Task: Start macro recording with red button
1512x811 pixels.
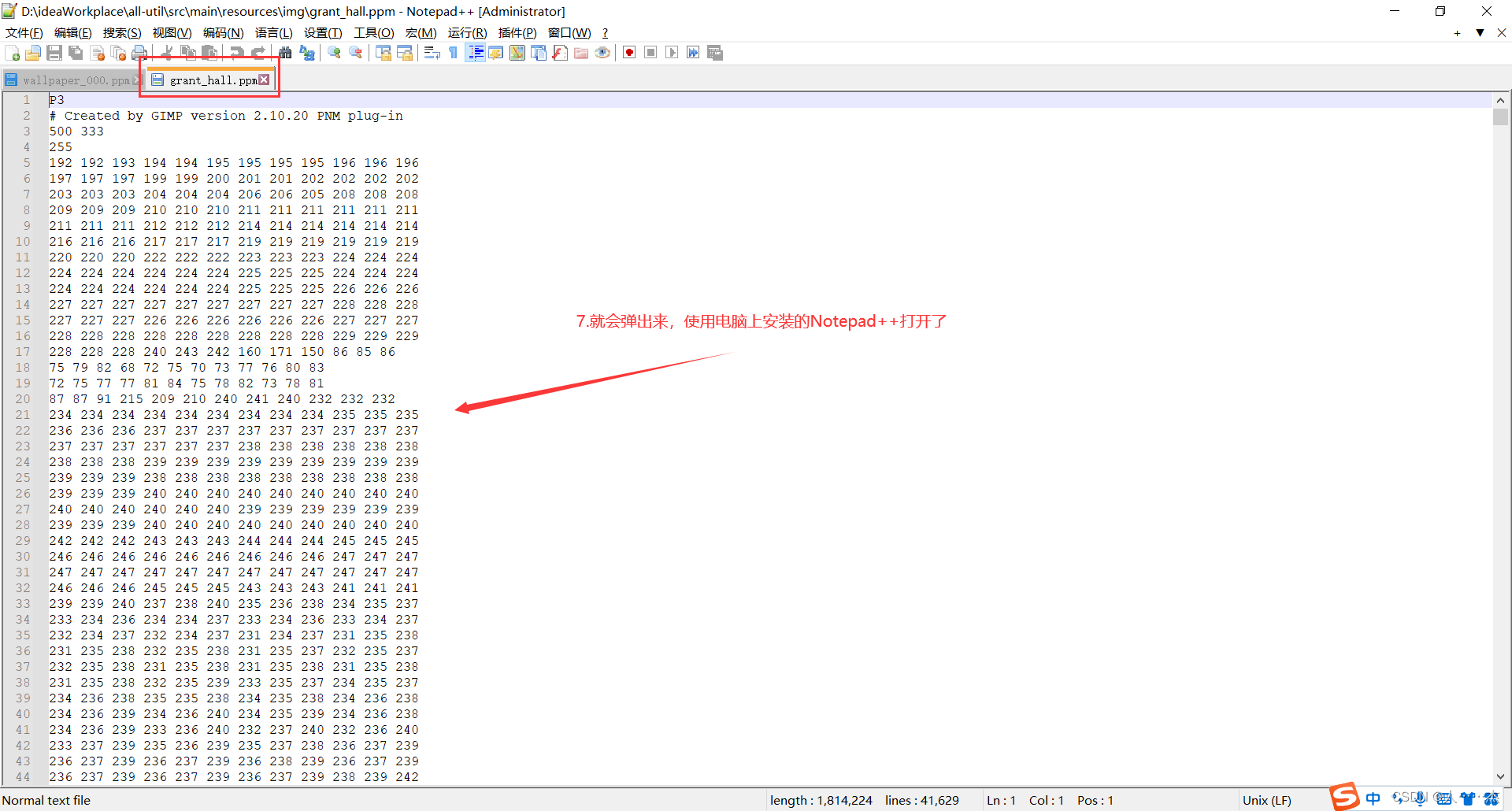Action: coord(629,53)
